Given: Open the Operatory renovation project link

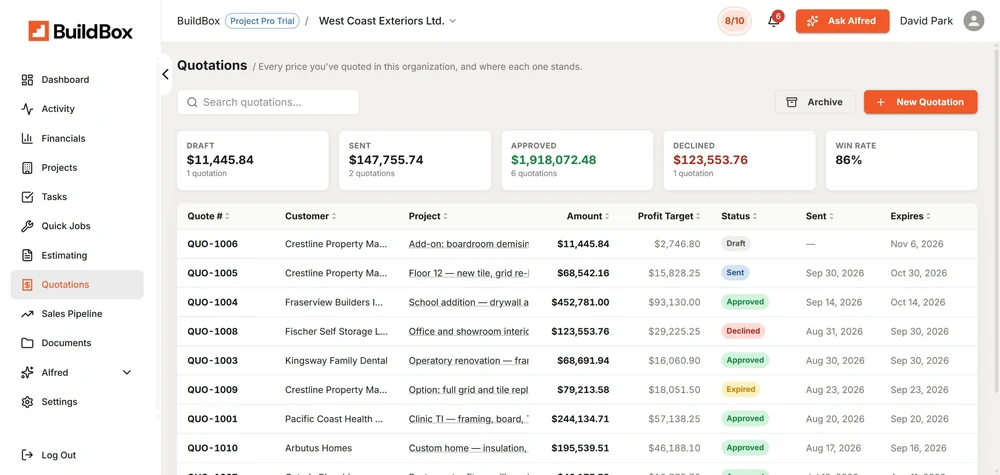Looking at the screenshot, I should 469,360.
